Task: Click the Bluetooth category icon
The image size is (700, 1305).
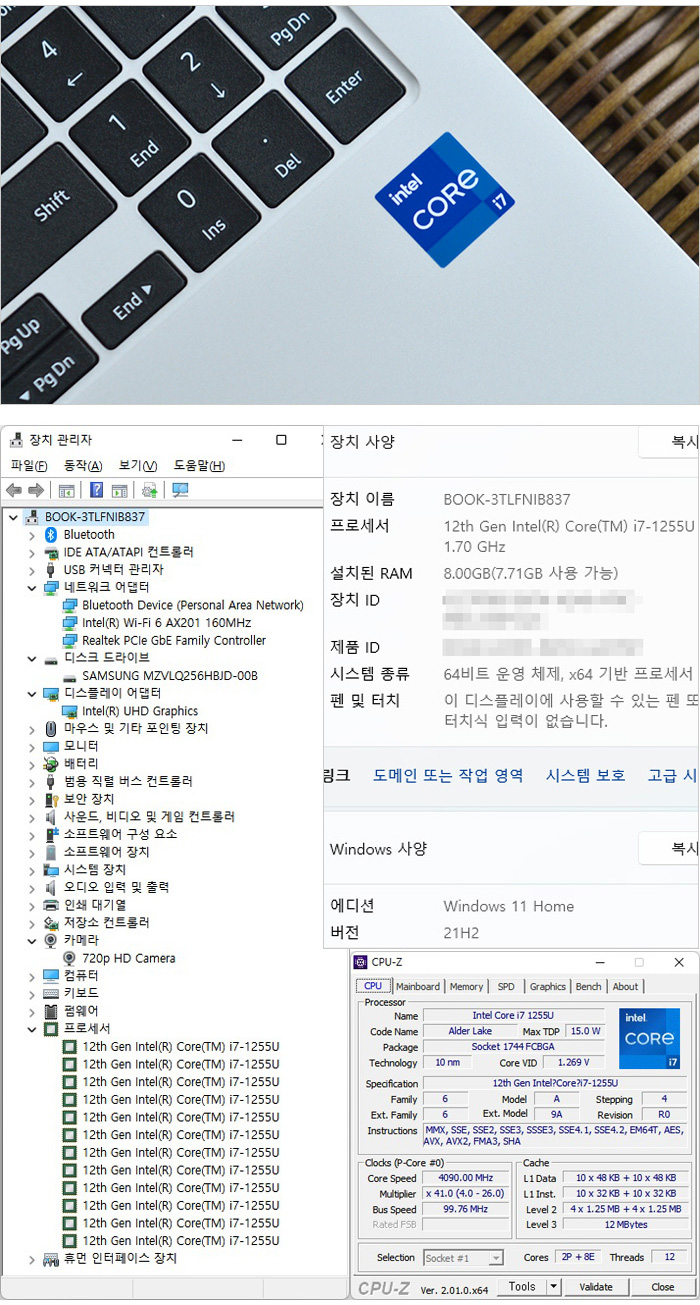Action: (51, 534)
